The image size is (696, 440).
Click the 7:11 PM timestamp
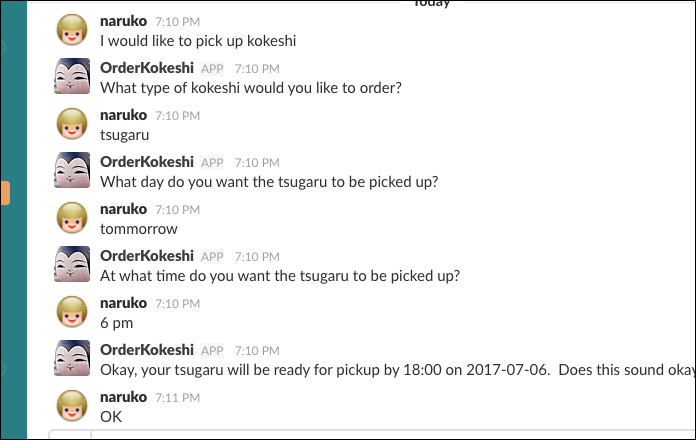pyautogui.click(x=178, y=398)
